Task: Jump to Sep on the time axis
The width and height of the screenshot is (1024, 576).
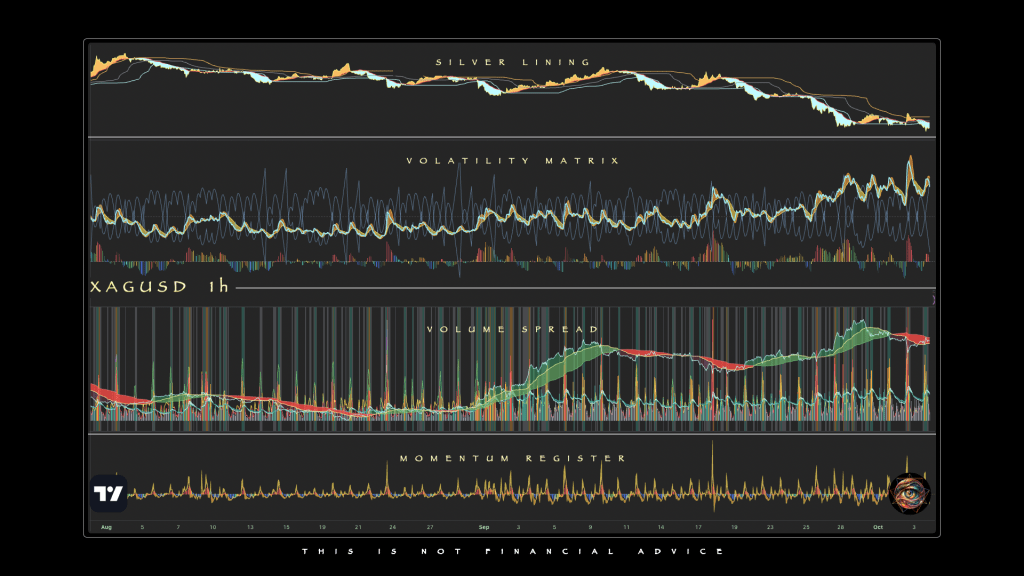Action: (484, 526)
